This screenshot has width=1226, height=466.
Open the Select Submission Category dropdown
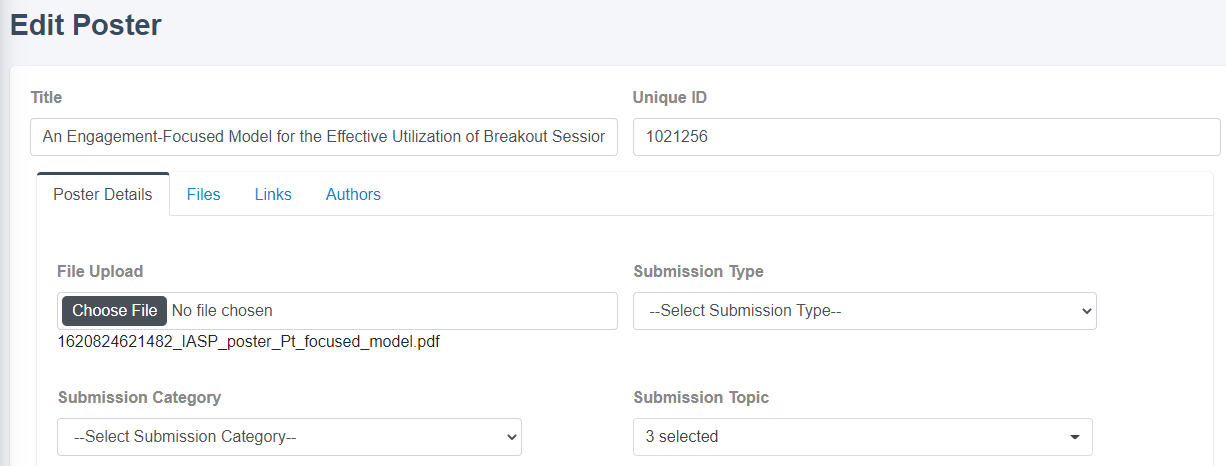click(x=290, y=437)
